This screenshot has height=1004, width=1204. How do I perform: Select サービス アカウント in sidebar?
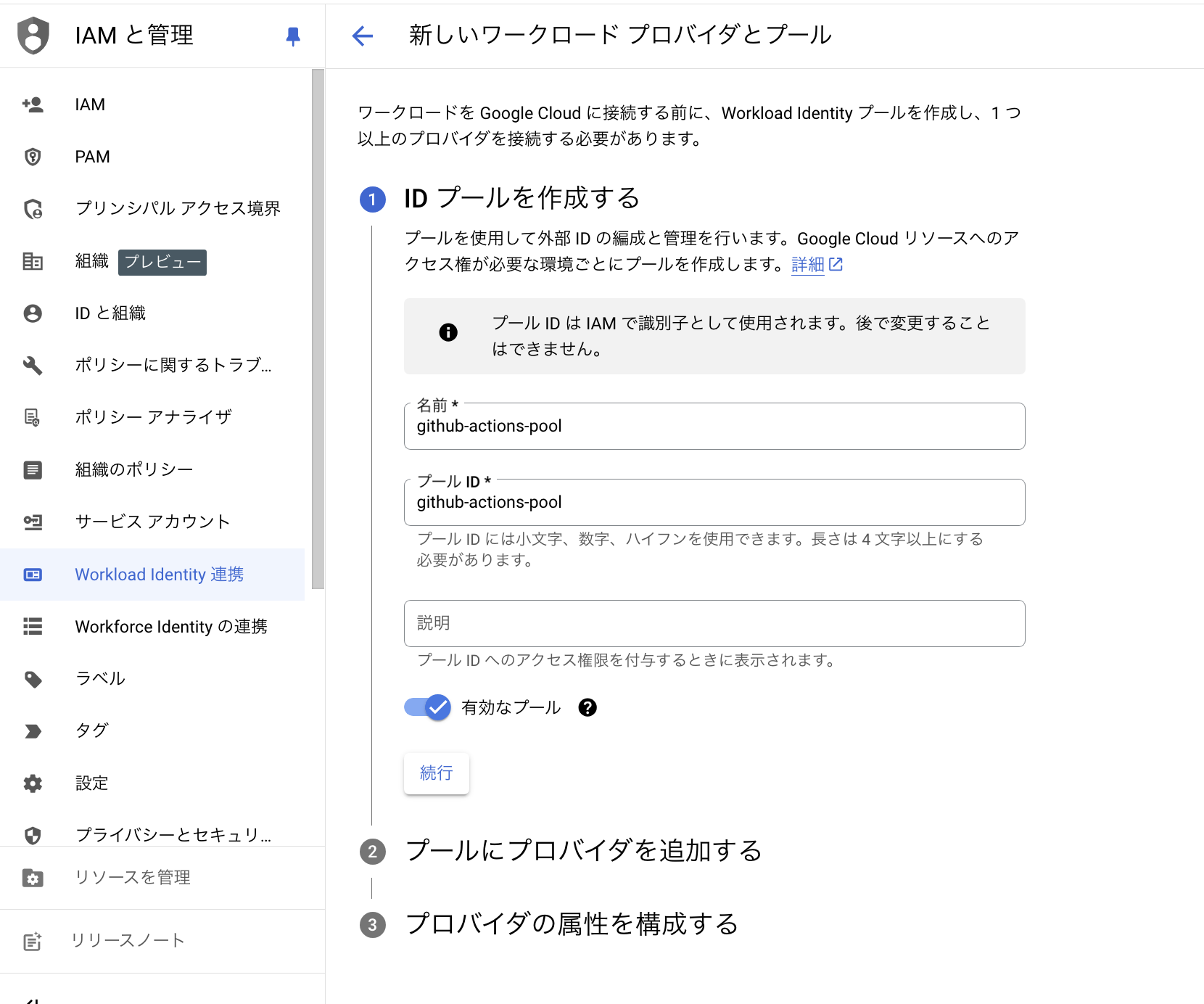click(152, 522)
